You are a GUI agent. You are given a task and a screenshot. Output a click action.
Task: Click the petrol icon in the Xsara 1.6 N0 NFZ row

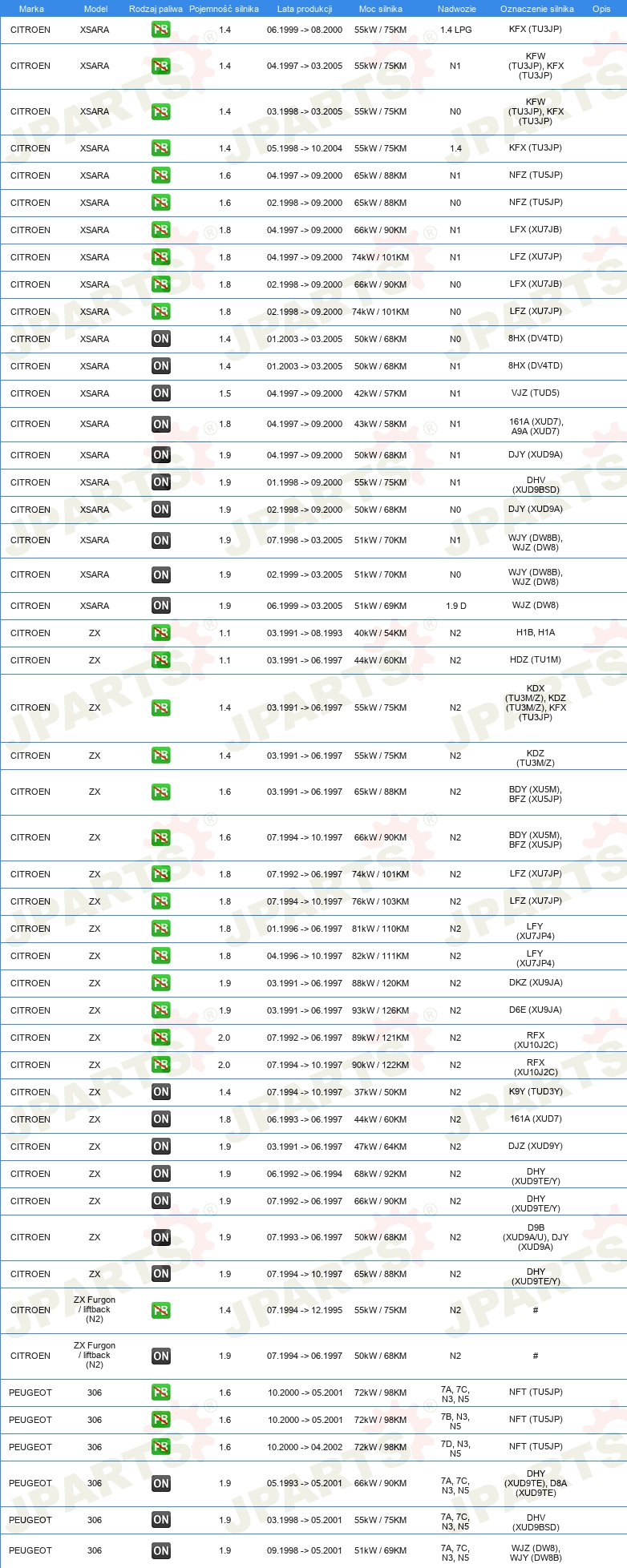(x=161, y=203)
